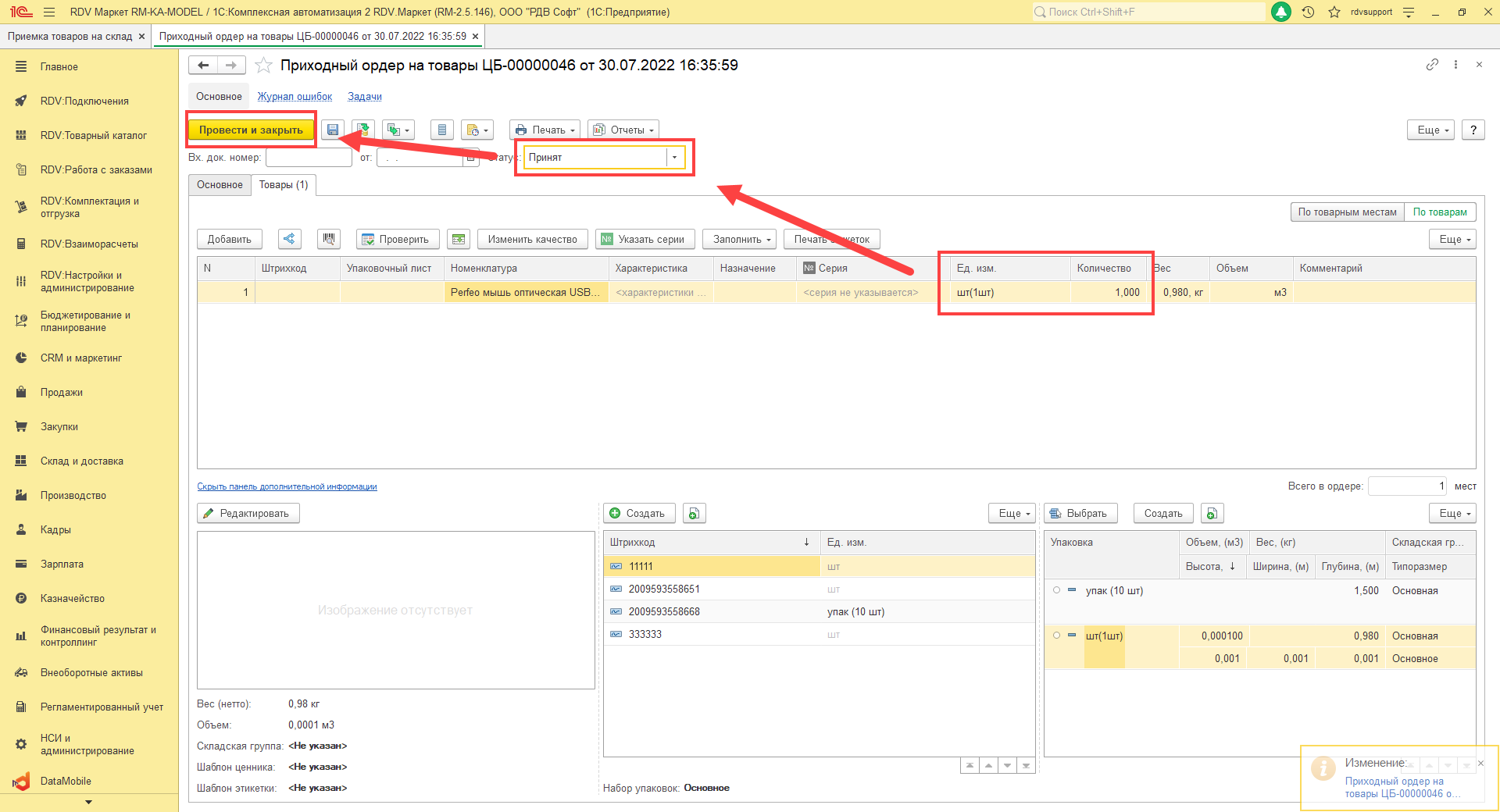Viewport: 1500px width, 812px height.
Task: Open the Задачи navigation link
Action: pos(365,97)
